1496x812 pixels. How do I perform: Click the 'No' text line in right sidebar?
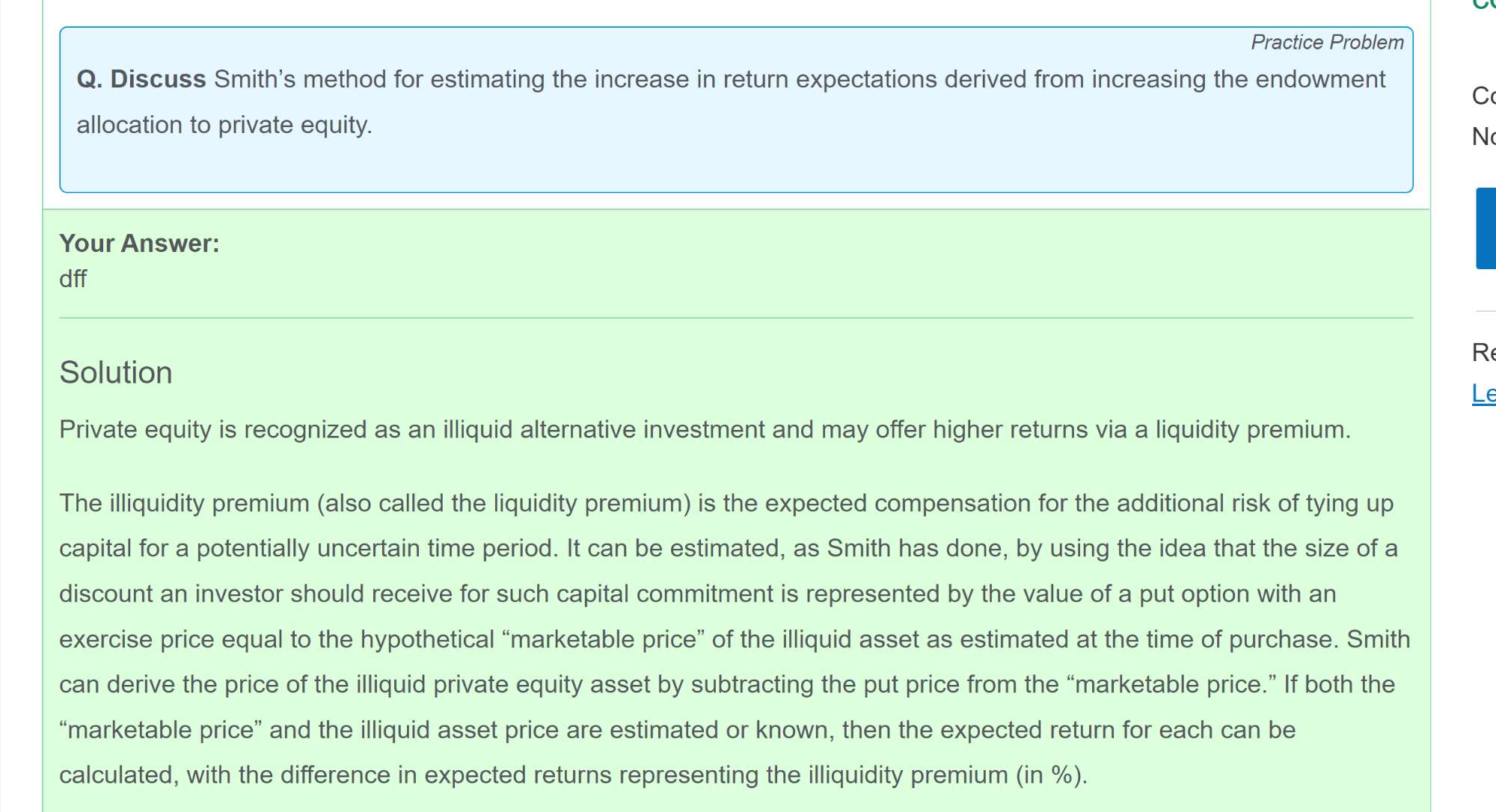[x=1484, y=136]
